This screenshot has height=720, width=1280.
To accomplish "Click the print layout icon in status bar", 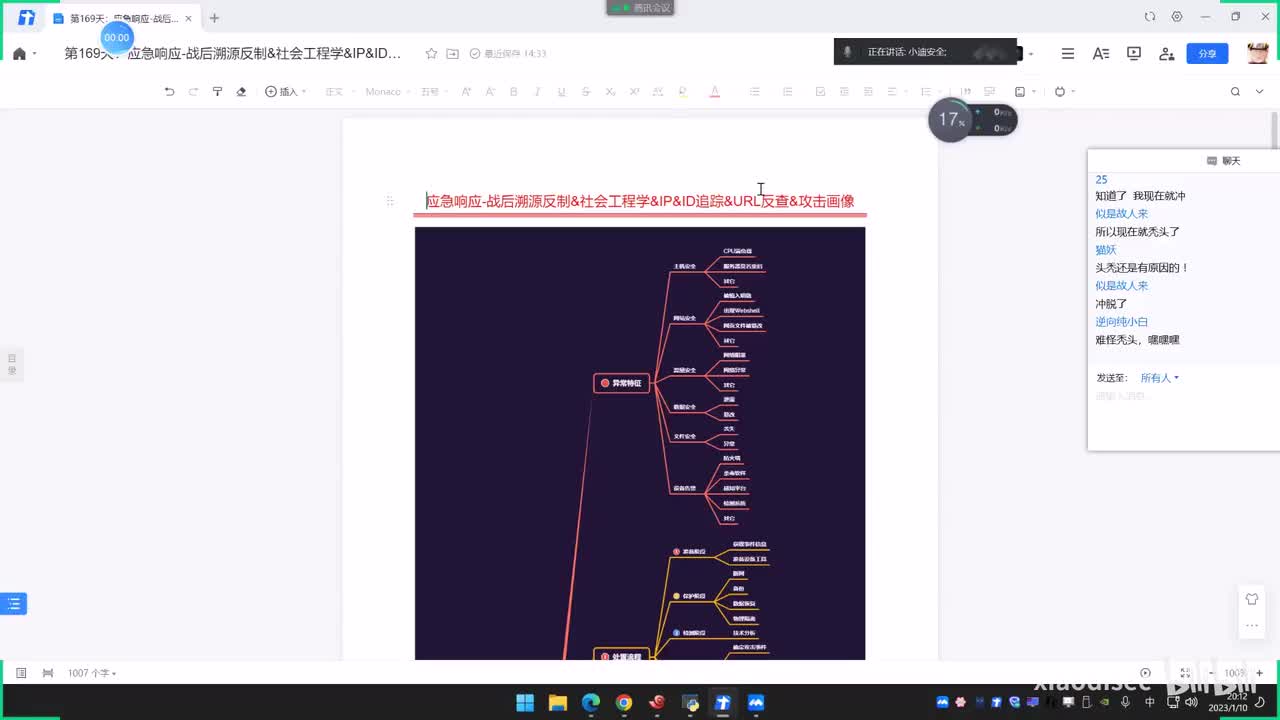I will coord(48,674).
